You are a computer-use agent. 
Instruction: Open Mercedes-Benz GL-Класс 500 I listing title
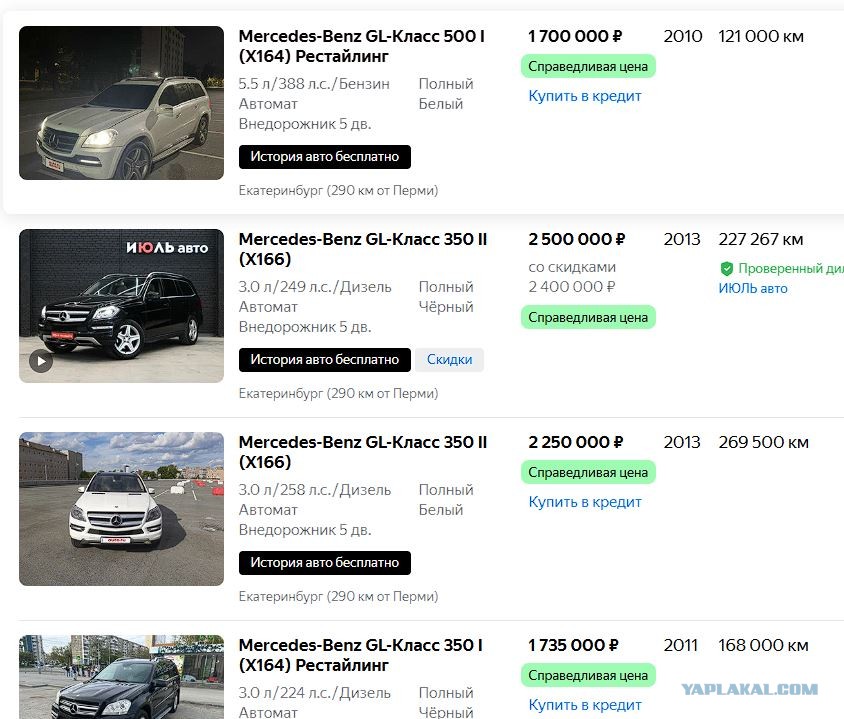pyautogui.click(x=362, y=46)
